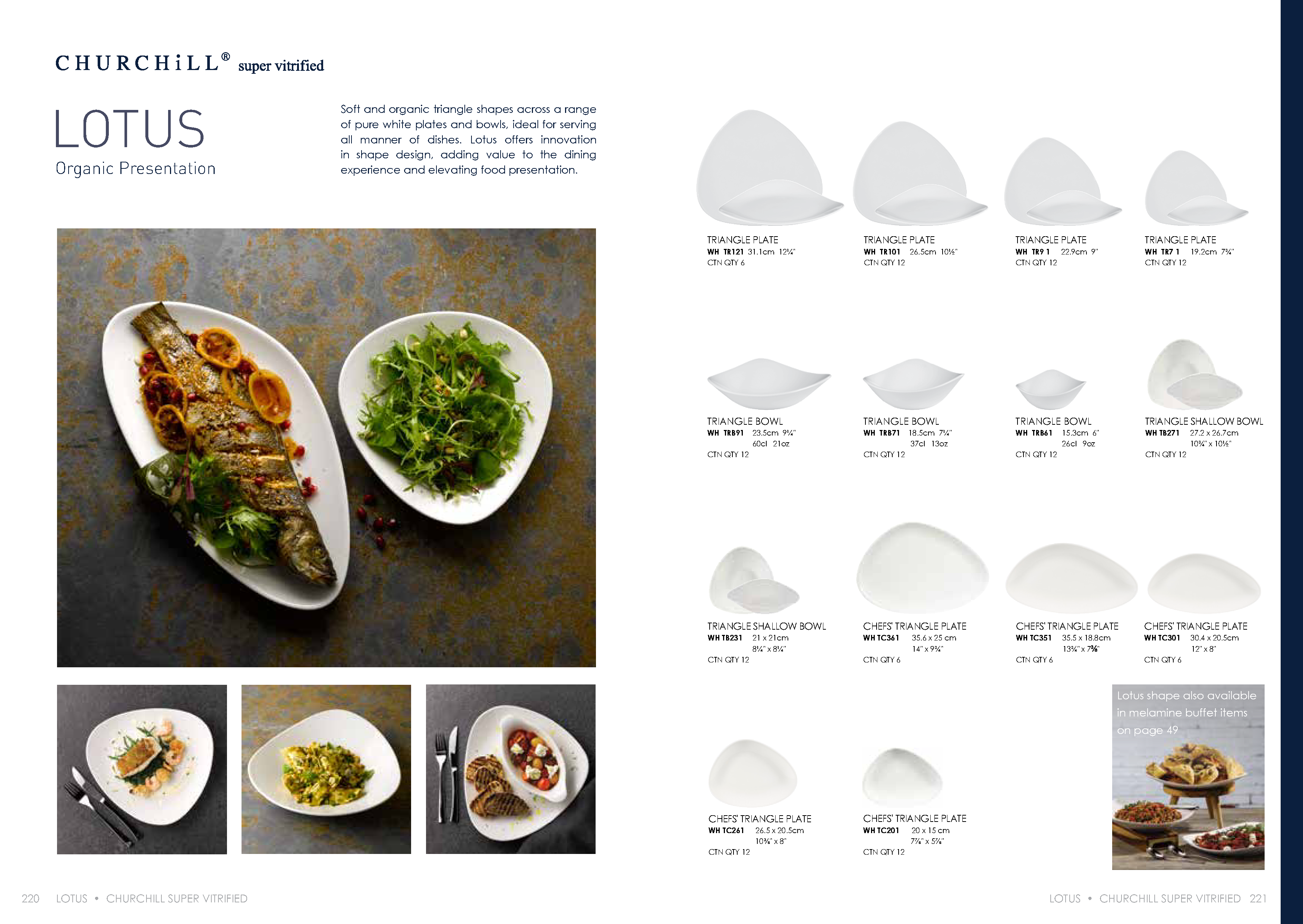Select the WH TRB91 triangle bowl image
The image size is (1303, 924).
coord(769,383)
